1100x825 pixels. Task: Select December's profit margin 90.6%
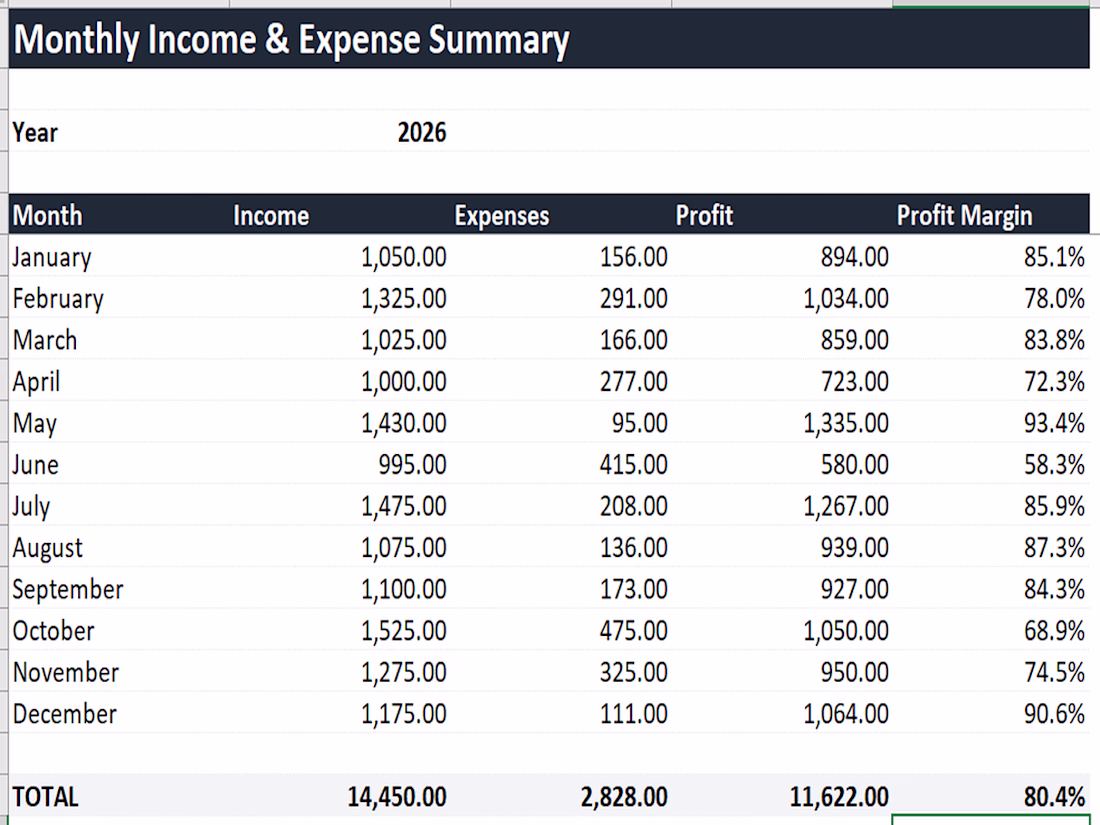tap(1054, 713)
